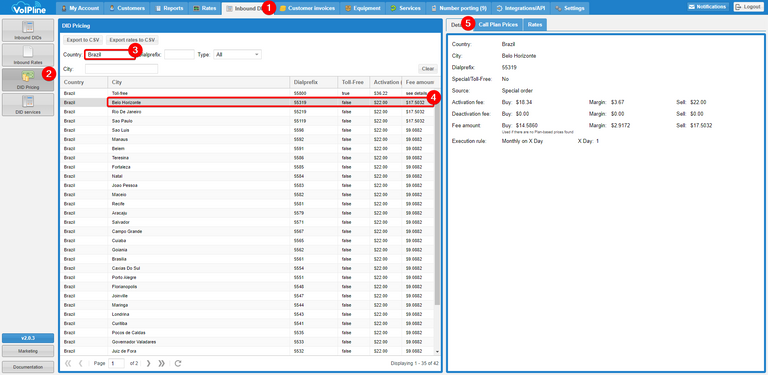Select the Florianopolis row

(247, 286)
